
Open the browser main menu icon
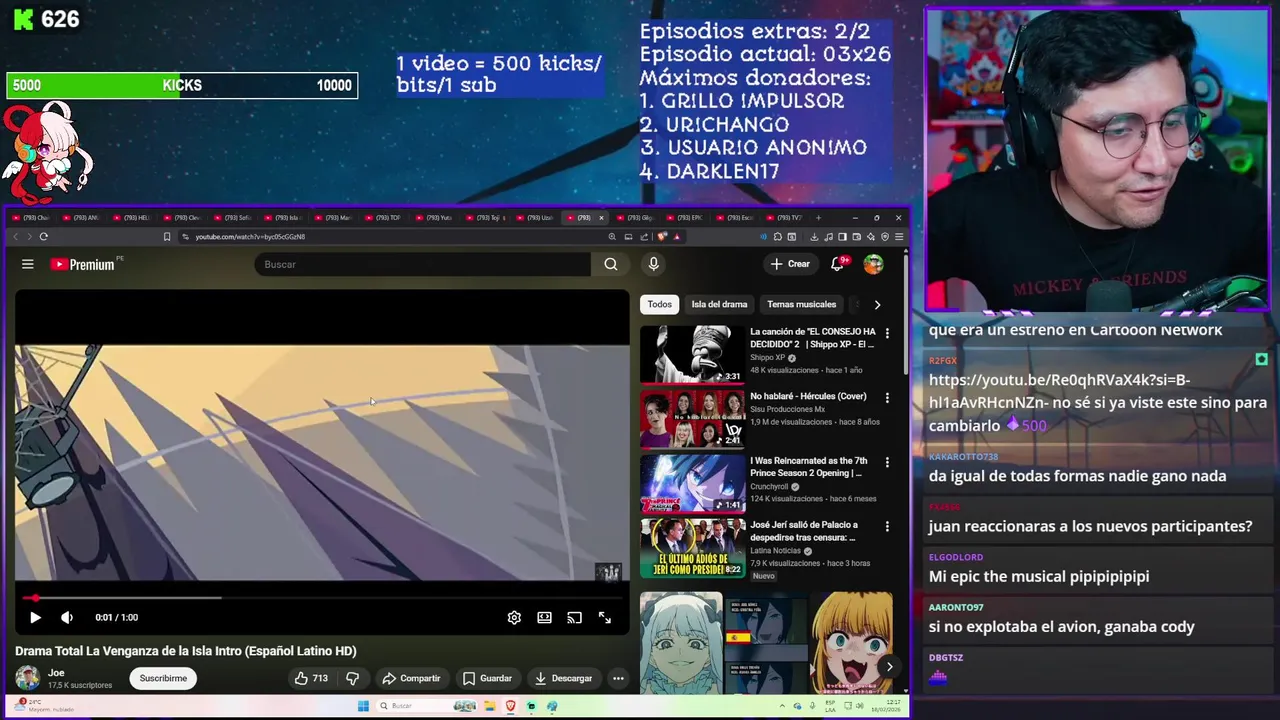click(899, 237)
